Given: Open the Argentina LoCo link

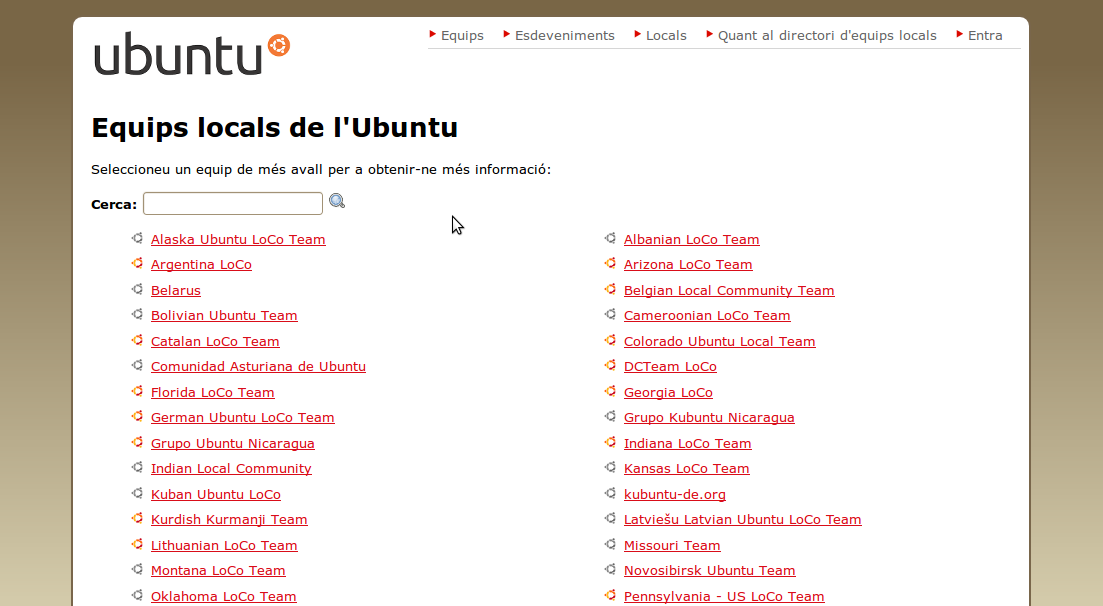Looking at the screenshot, I should 201,265.
